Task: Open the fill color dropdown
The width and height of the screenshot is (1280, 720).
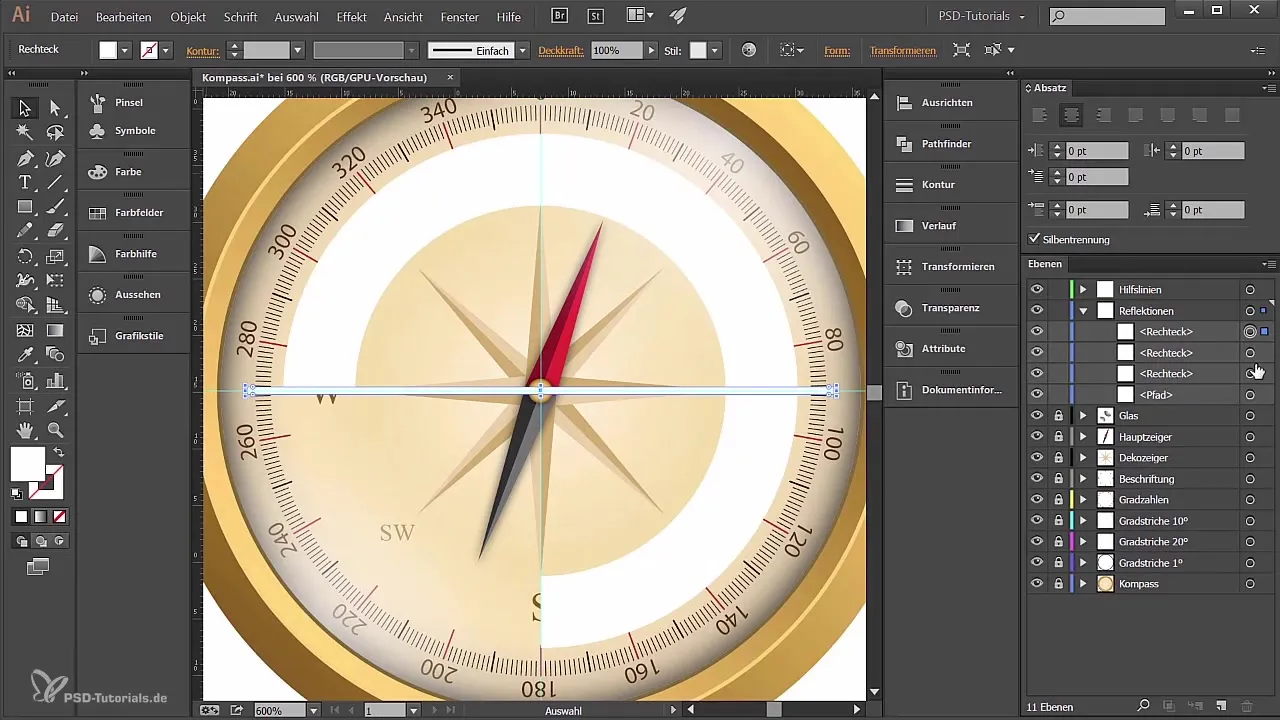Action: coord(125,50)
